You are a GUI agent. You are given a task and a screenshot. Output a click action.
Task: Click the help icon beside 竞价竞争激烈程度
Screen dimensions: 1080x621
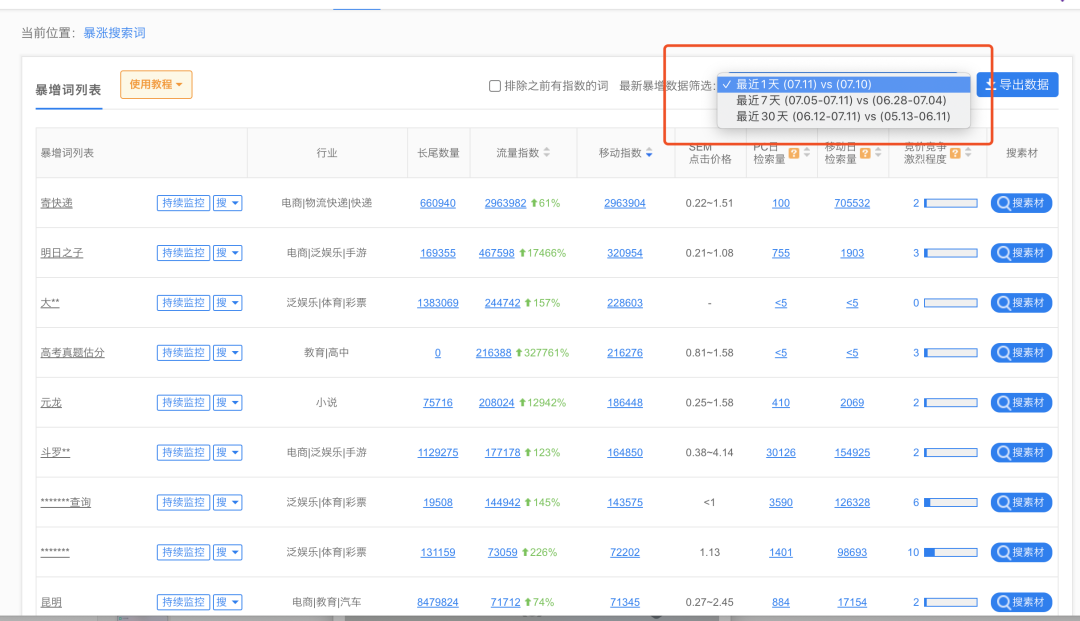coord(955,153)
